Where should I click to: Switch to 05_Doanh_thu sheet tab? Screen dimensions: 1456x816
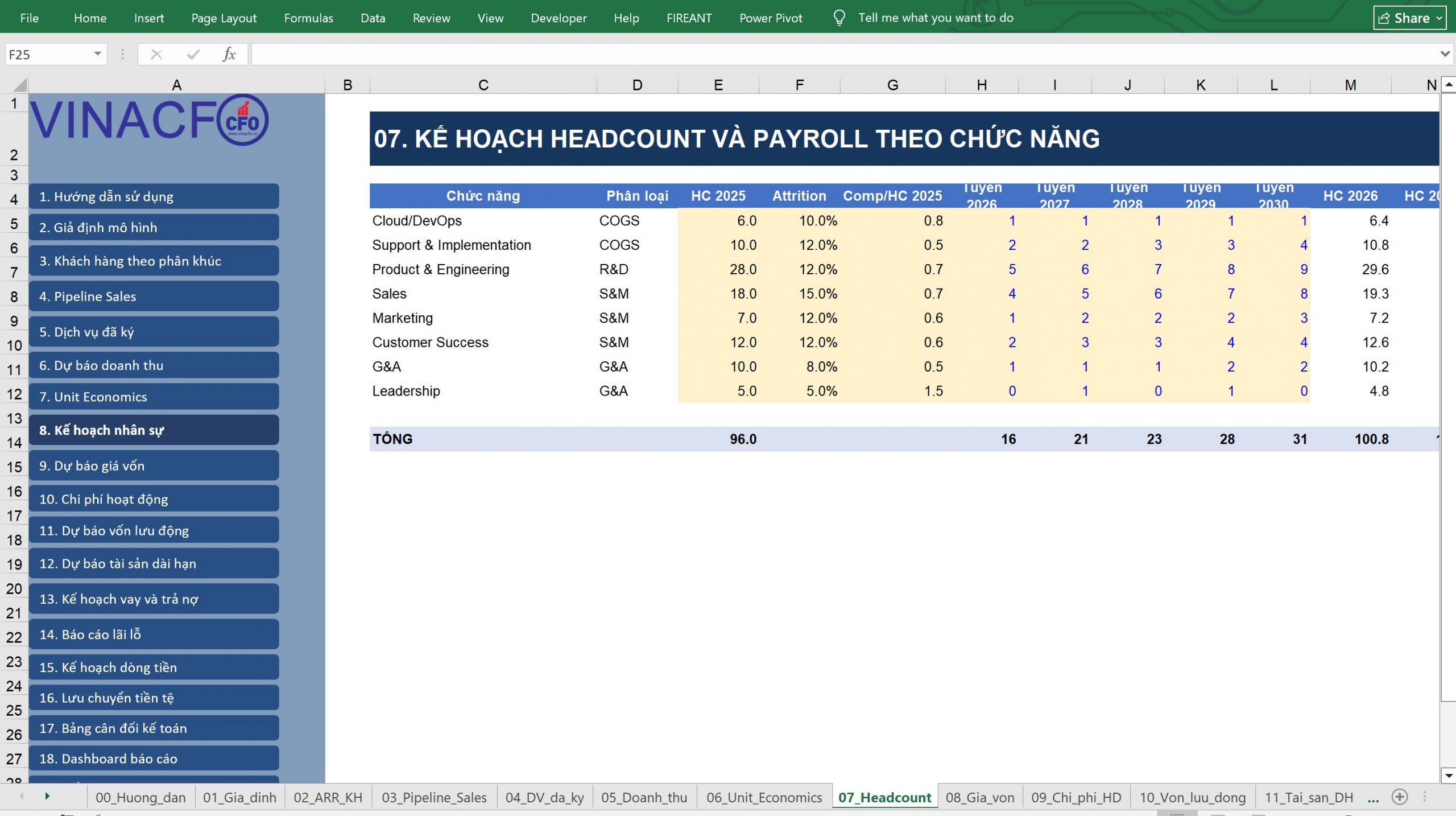click(644, 797)
